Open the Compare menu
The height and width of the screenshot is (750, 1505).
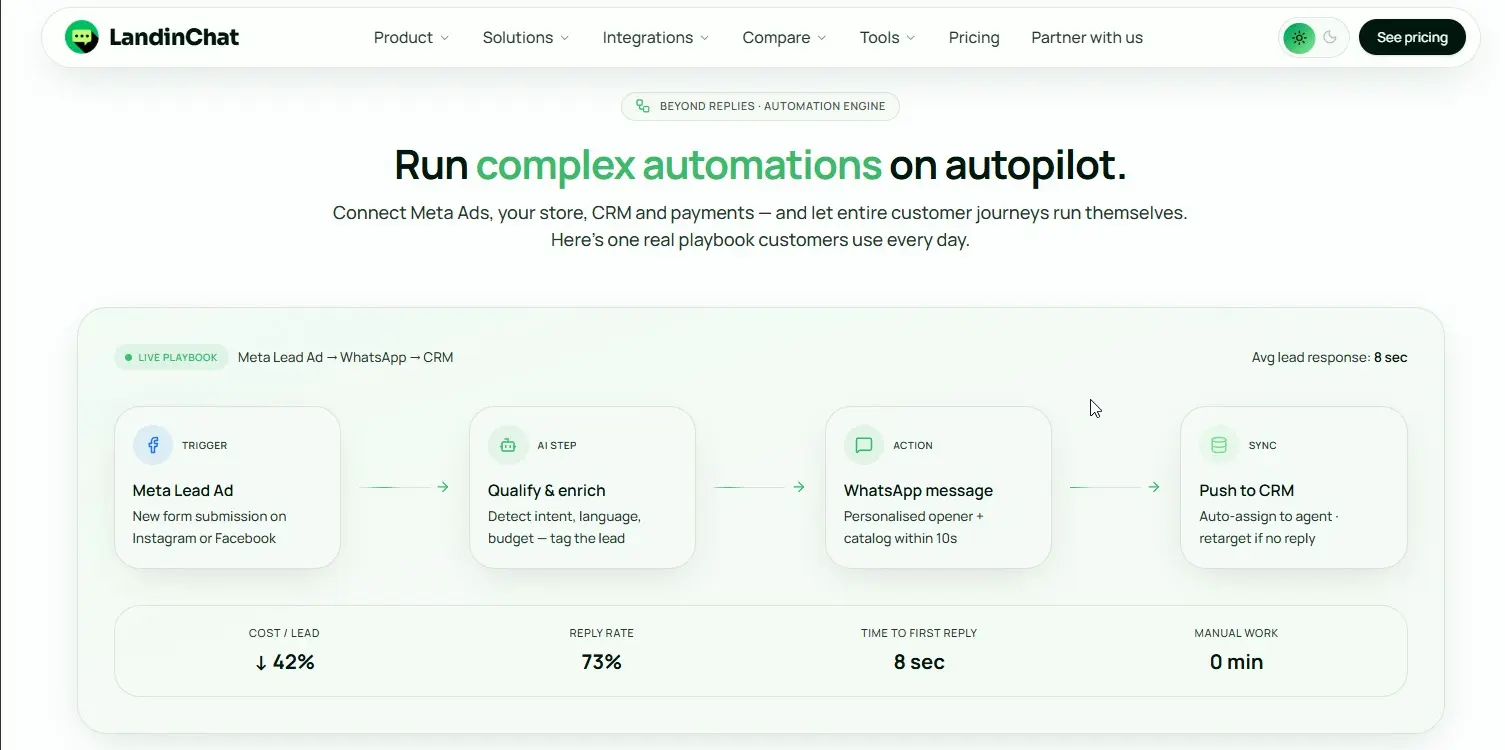point(785,38)
